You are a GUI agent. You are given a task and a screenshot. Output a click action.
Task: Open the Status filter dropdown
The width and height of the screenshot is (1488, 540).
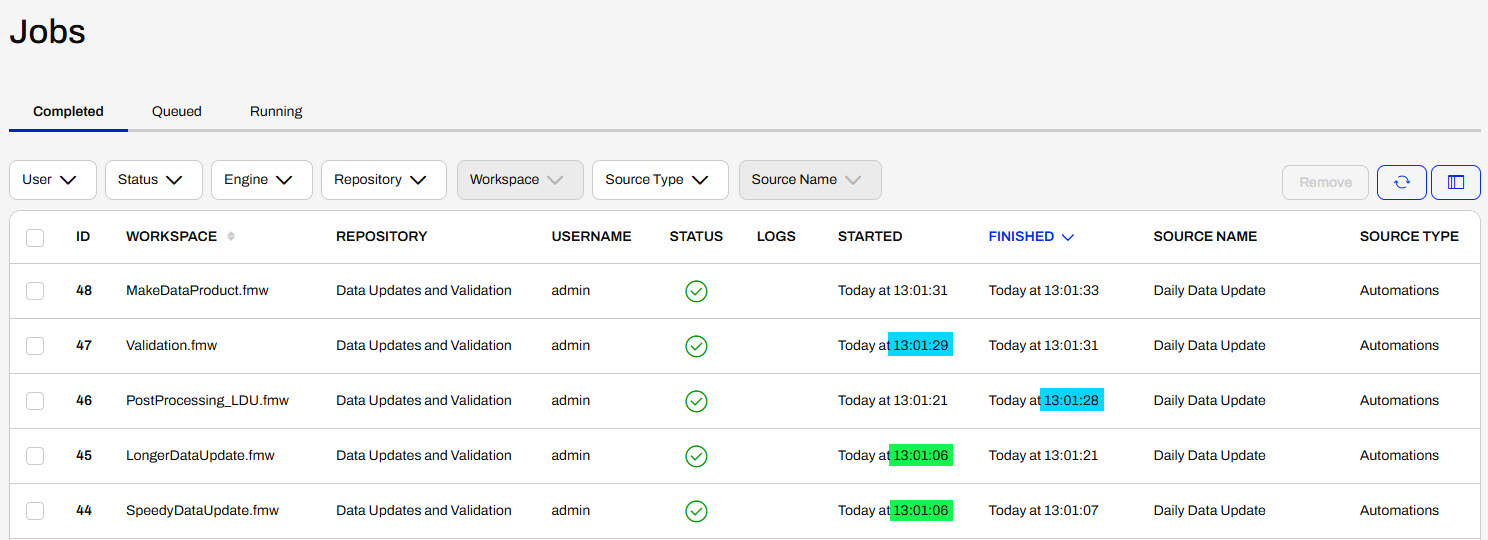point(154,180)
